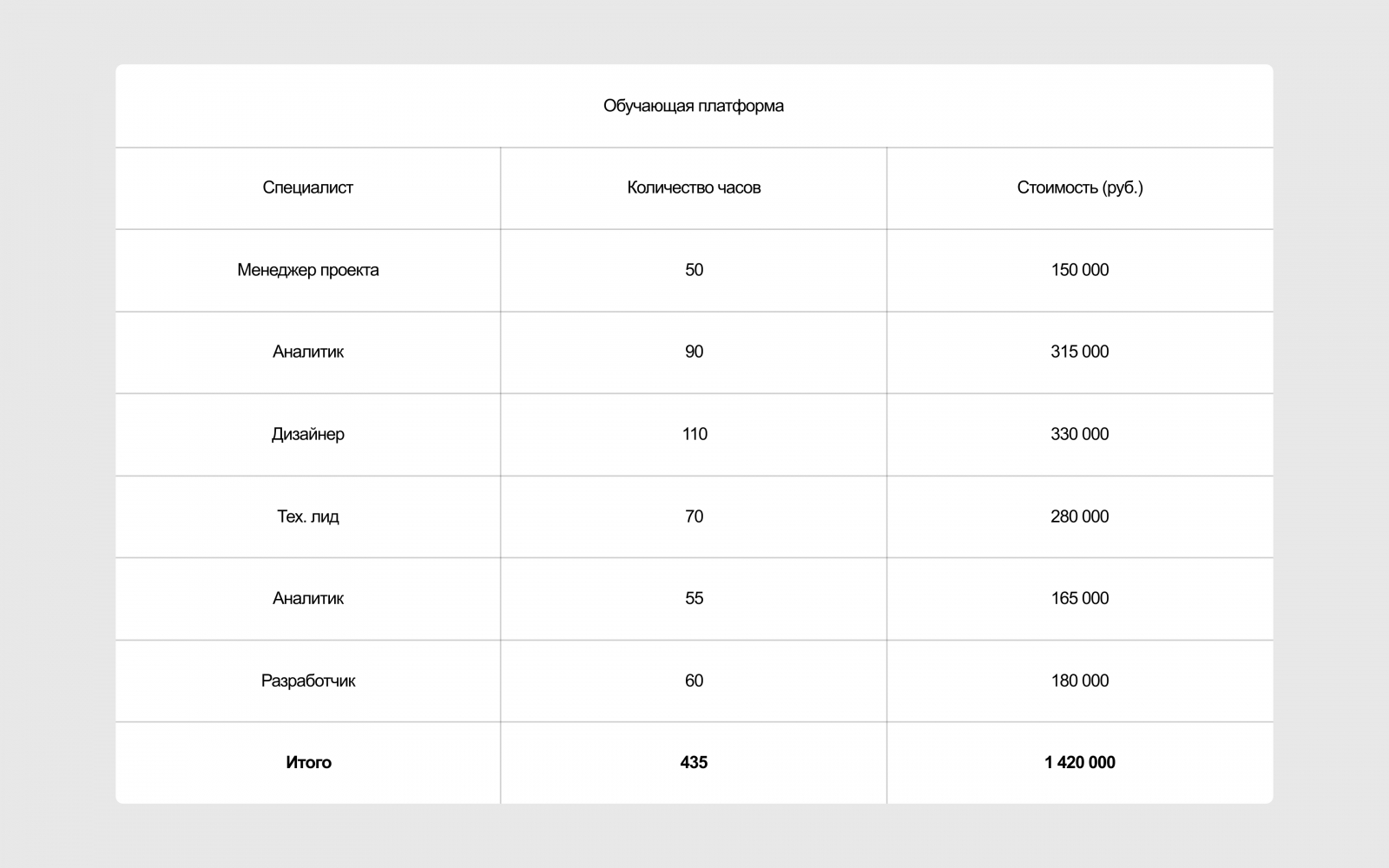Select the 315 000 cost cell
This screenshot has height=868, width=1389.
coord(1080,352)
